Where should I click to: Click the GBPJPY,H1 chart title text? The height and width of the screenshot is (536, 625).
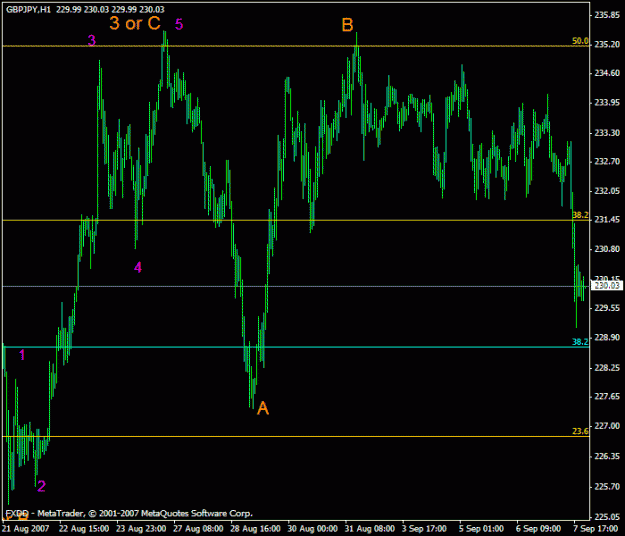[x=85, y=9]
